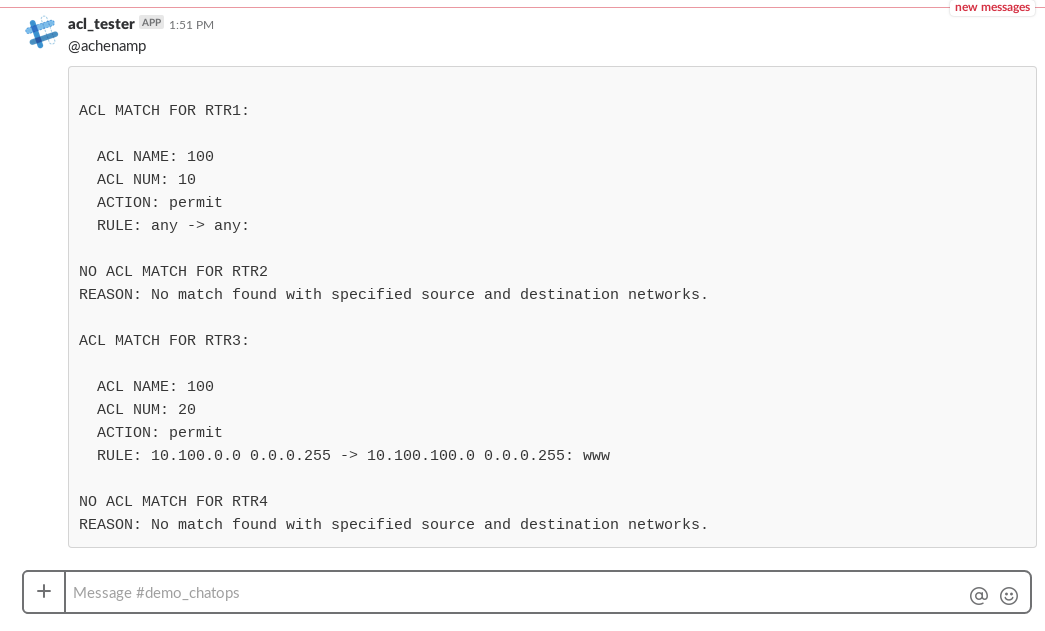Click the @achenamp mention
1045x631 pixels.
[x=107, y=46]
